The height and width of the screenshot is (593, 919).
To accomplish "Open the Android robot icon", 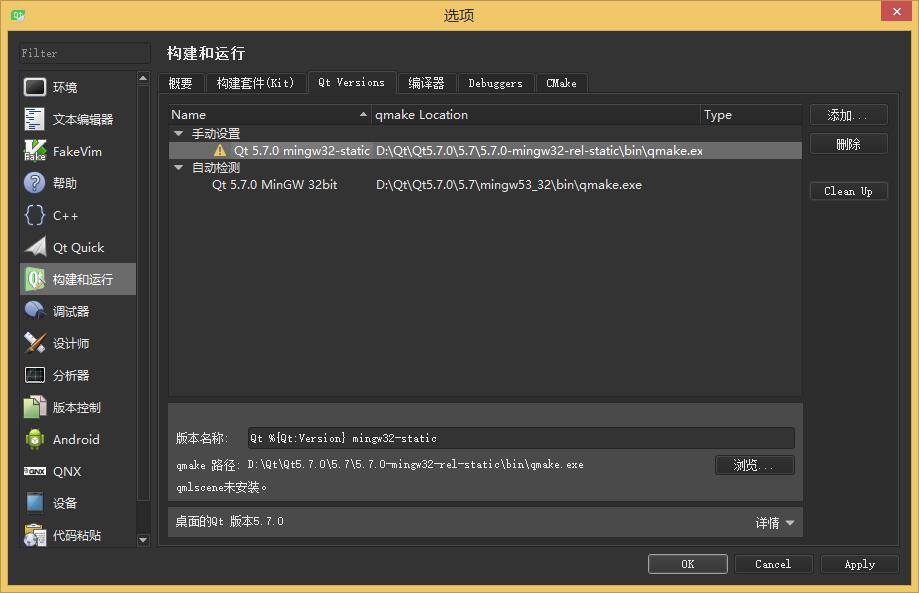I will 35,439.
